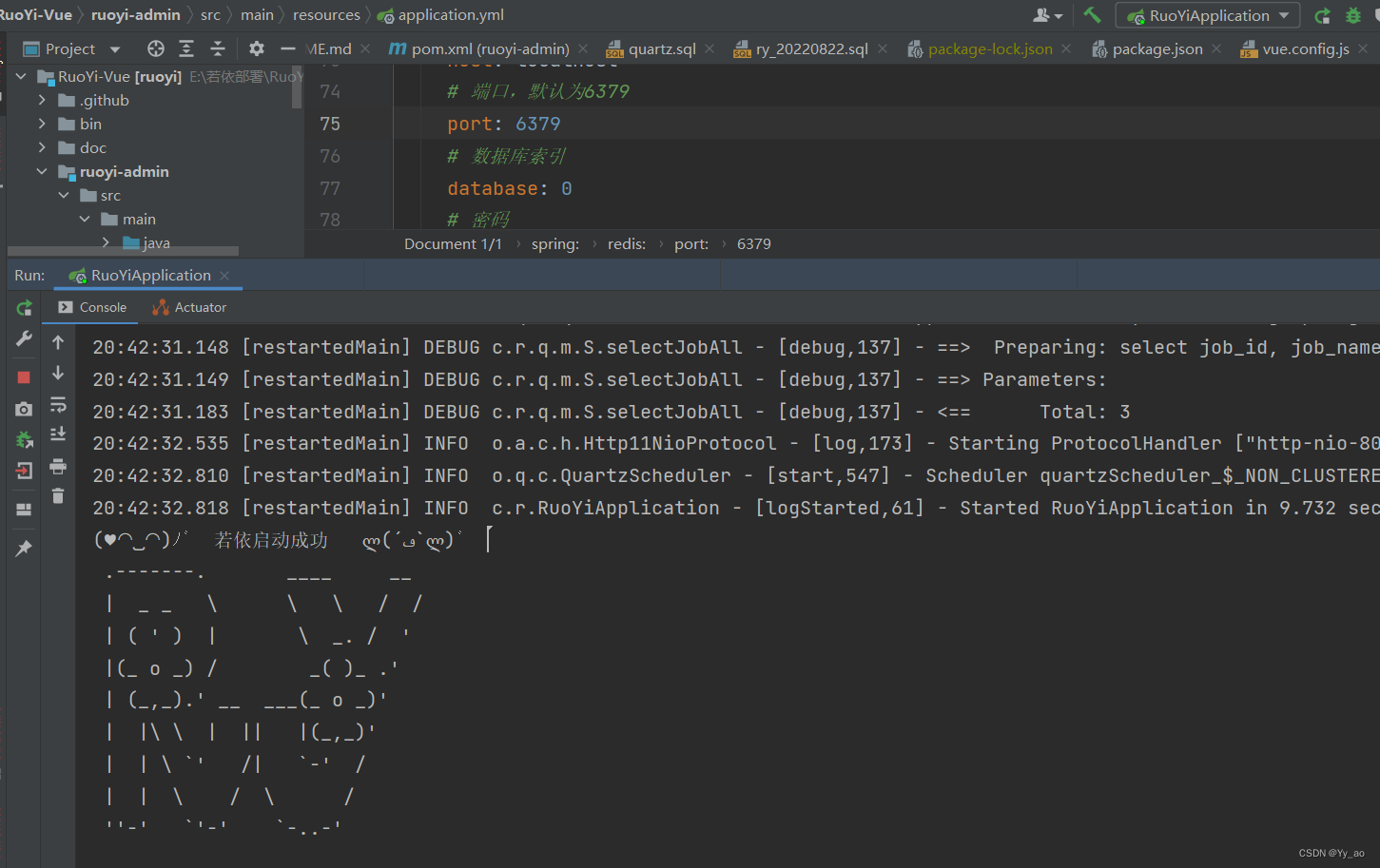
Task: Toggle scroll to end of console
Action: pyautogui.click(x=58, y=434)
